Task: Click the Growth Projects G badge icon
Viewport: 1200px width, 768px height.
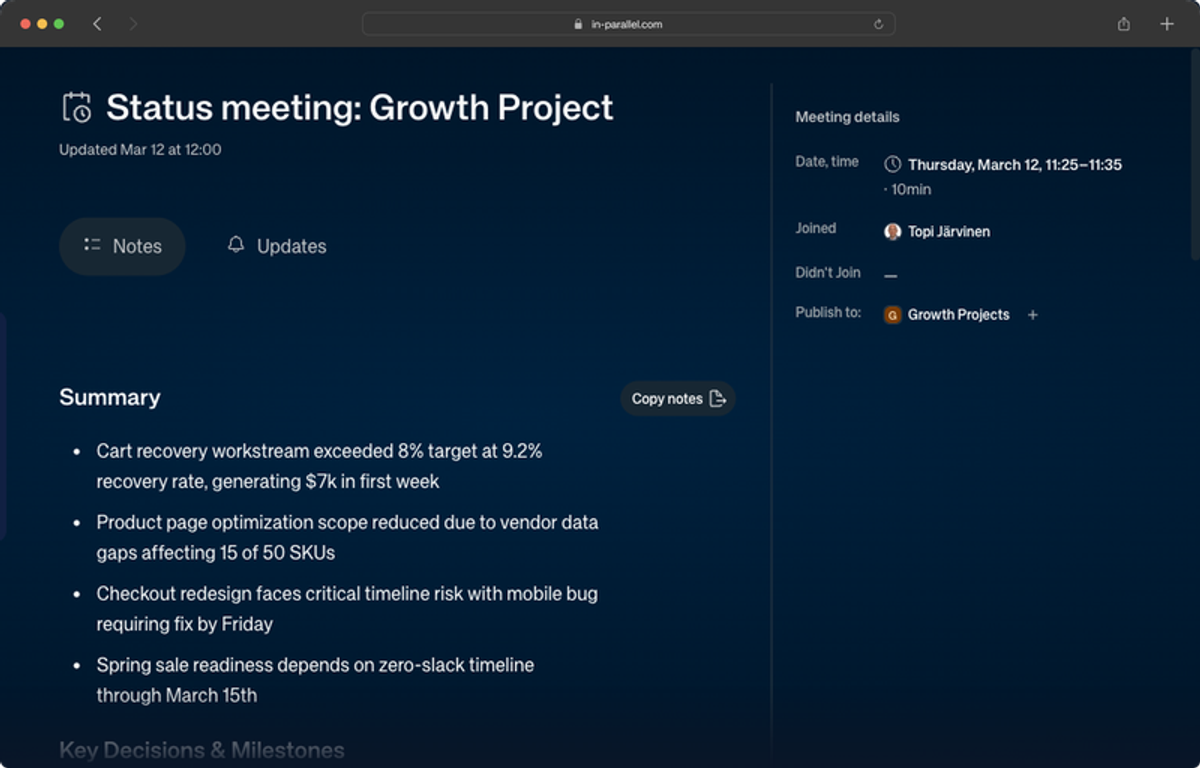Action: tap(893, 314)
